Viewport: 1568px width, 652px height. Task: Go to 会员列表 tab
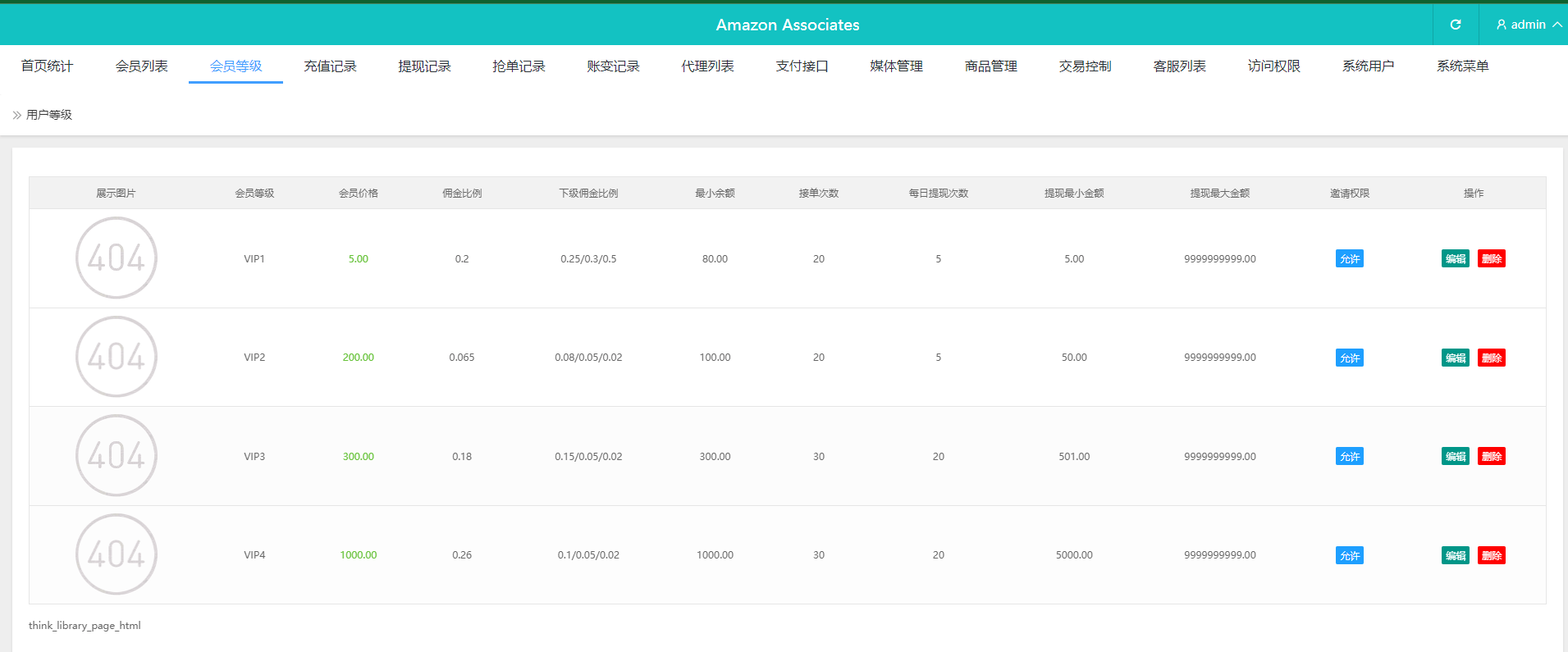tap(141, 66)
